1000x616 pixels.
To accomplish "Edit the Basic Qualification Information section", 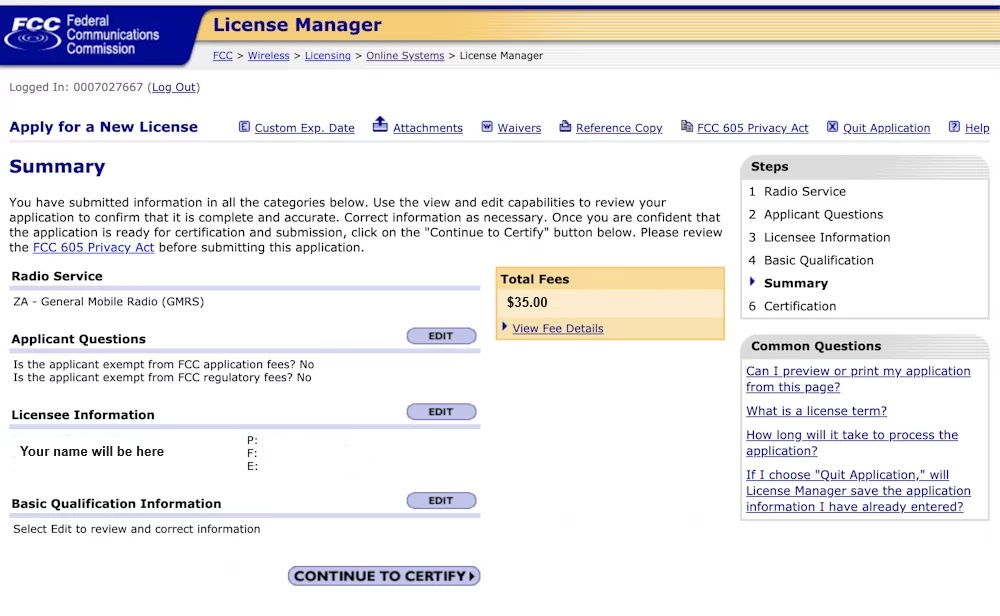I will point(441,501).
